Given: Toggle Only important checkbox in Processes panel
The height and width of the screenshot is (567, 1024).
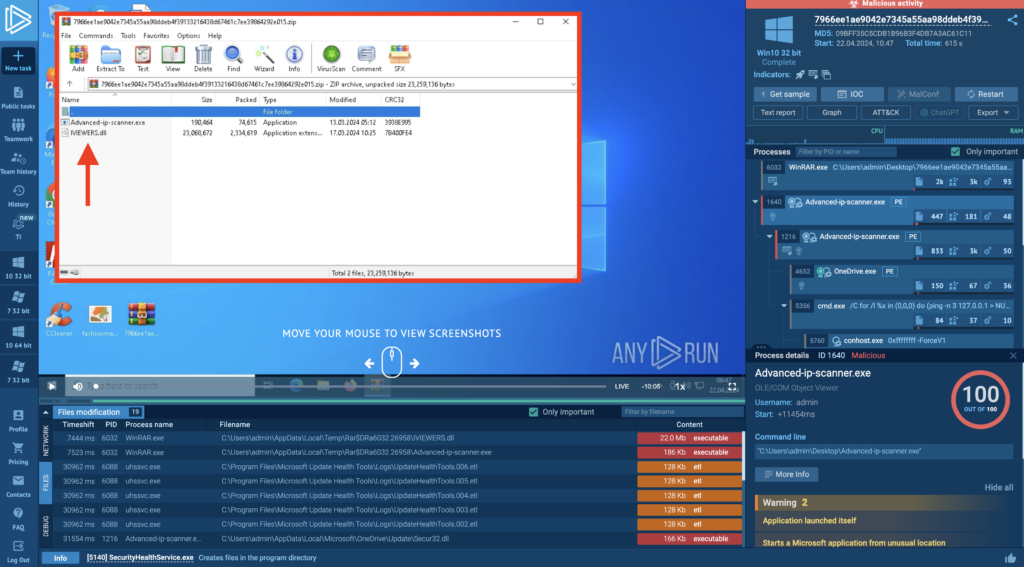Looking at the screenshot, I should (x=955, y=151).
